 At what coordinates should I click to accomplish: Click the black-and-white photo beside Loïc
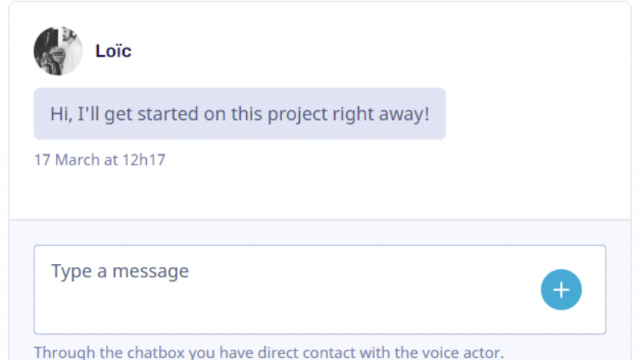click(x=58, y=51)
